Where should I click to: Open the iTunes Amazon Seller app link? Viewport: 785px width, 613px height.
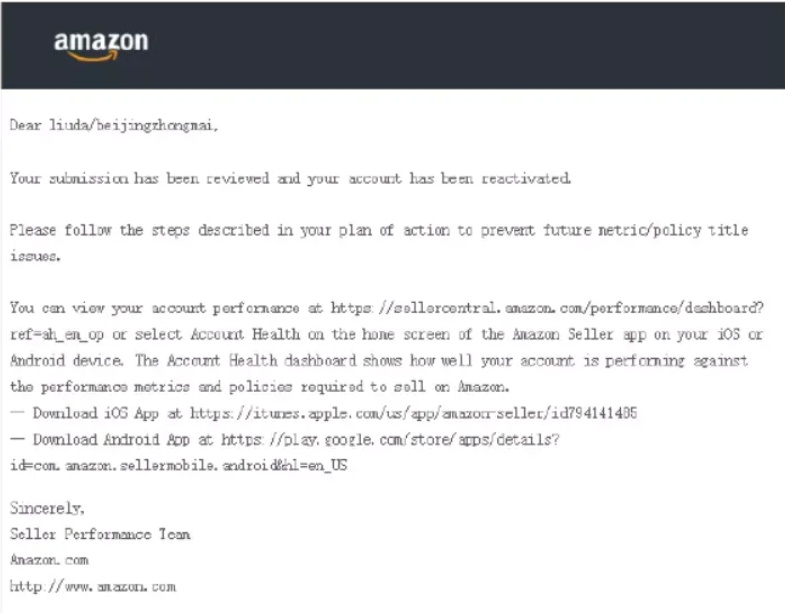pos(414,413)
